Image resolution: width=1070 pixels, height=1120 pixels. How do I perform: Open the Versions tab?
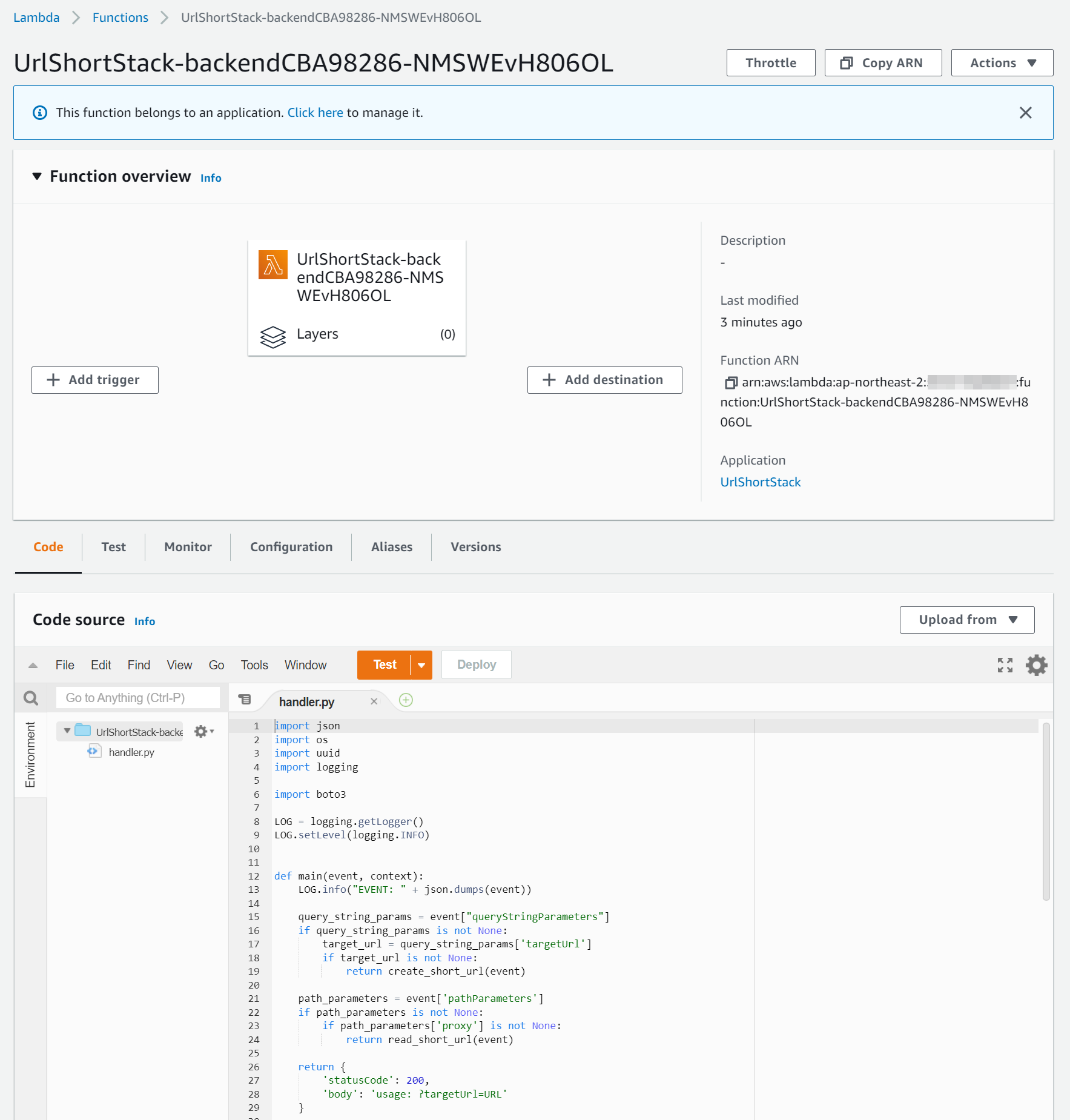[475, 547]
